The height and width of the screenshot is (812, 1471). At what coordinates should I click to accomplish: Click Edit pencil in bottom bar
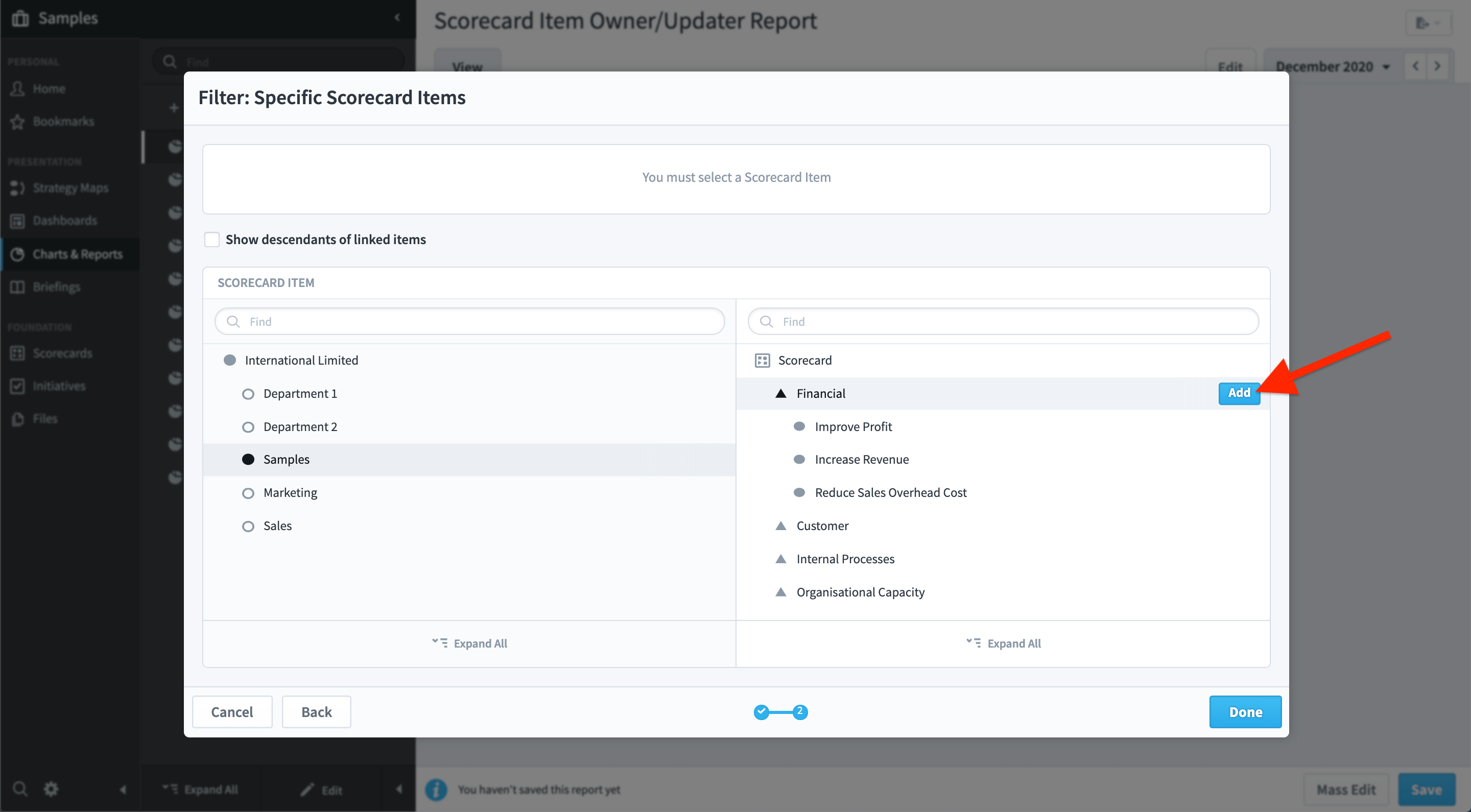point(321,790)
